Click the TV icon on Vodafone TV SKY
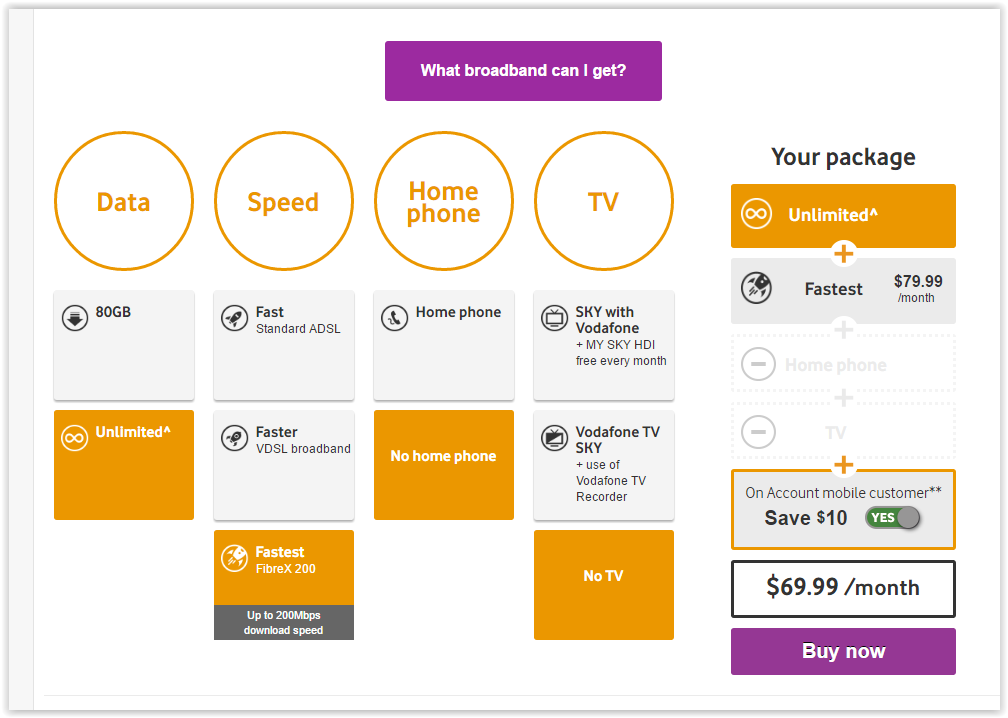 [554, 438]
